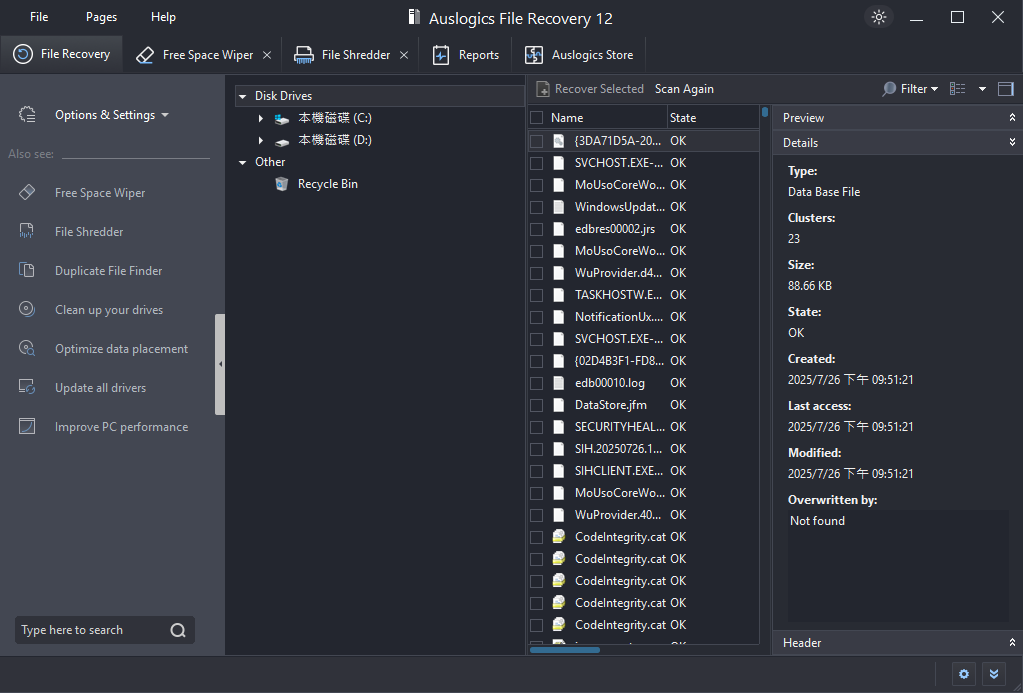Click the File Recovery tab icon
This screenshot has width=1023, height=693.
23,54
